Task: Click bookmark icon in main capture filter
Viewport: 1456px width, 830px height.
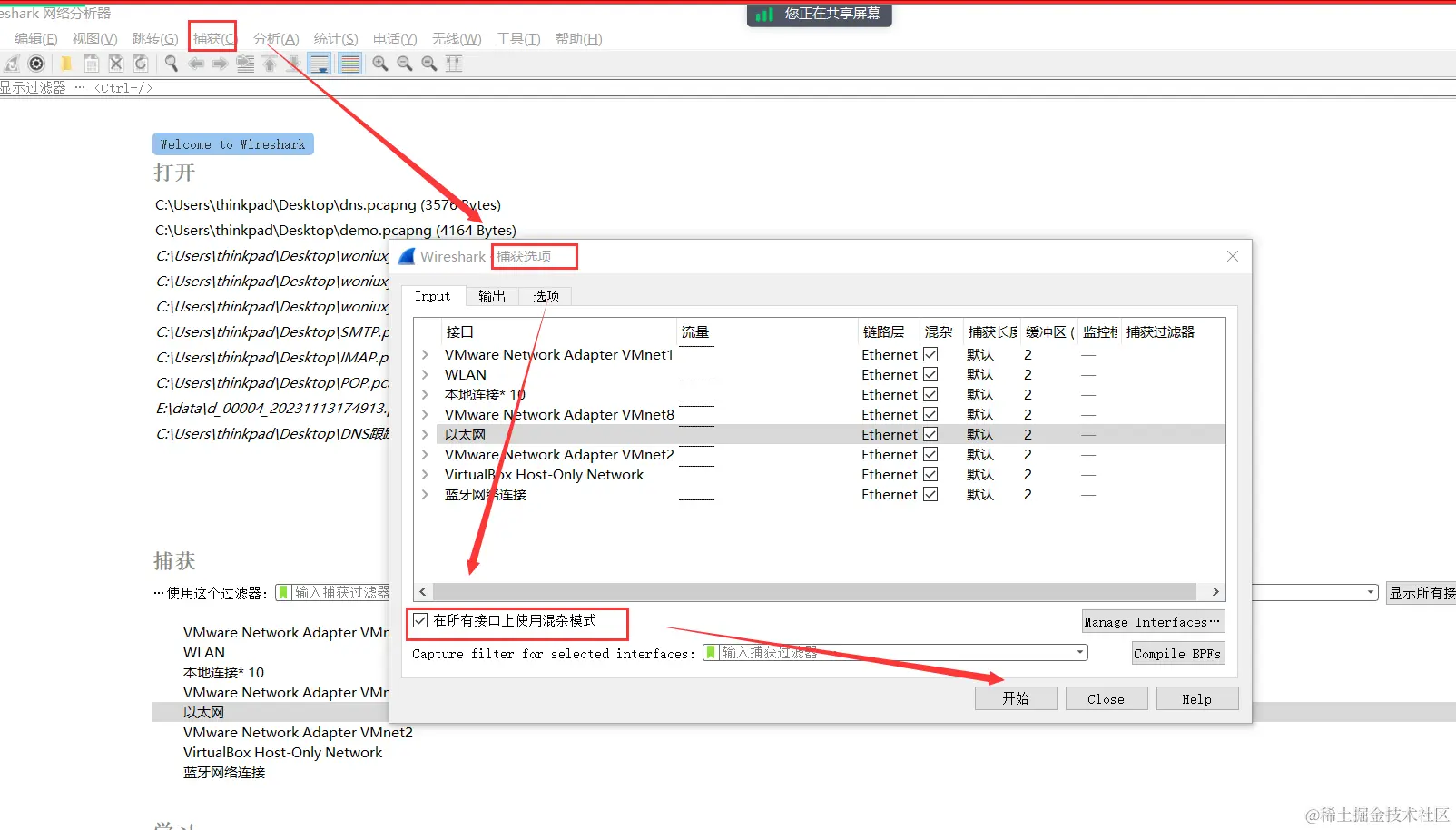Action: (283, 592)
